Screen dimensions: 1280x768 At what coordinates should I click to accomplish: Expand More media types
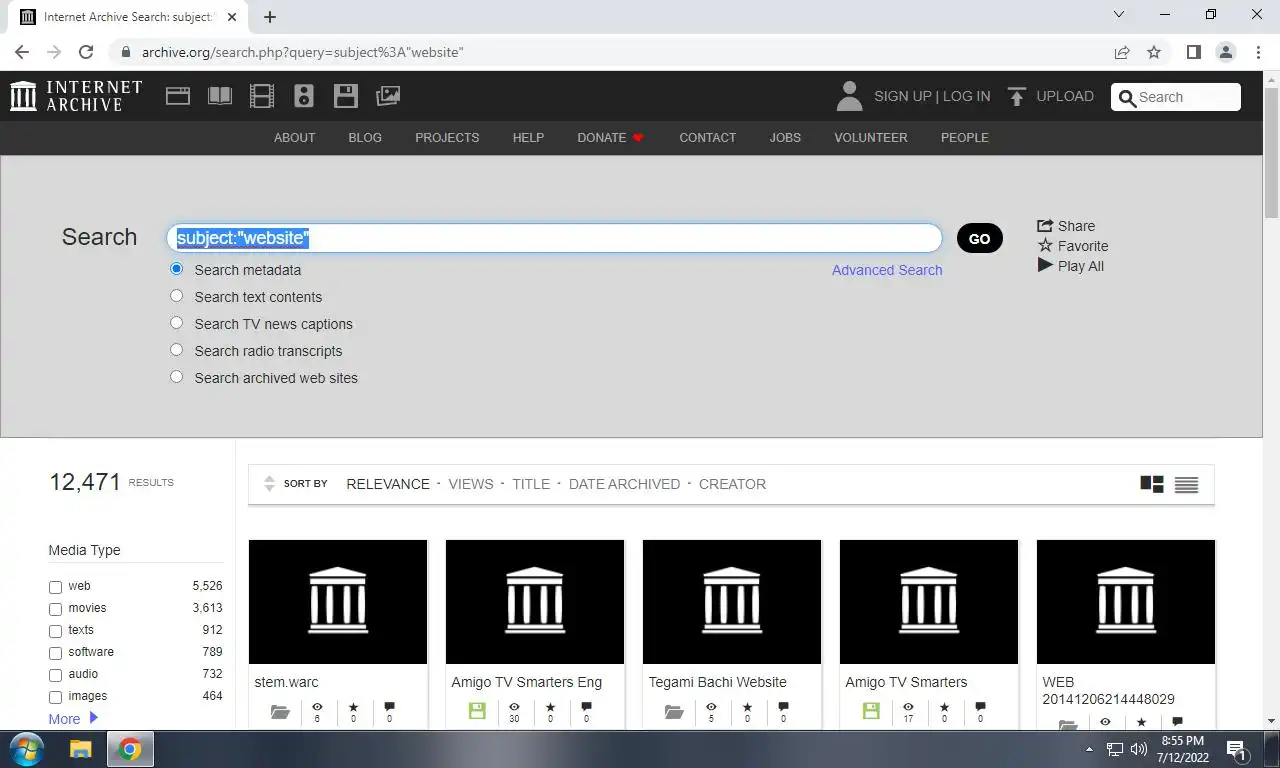coord(73,719)
